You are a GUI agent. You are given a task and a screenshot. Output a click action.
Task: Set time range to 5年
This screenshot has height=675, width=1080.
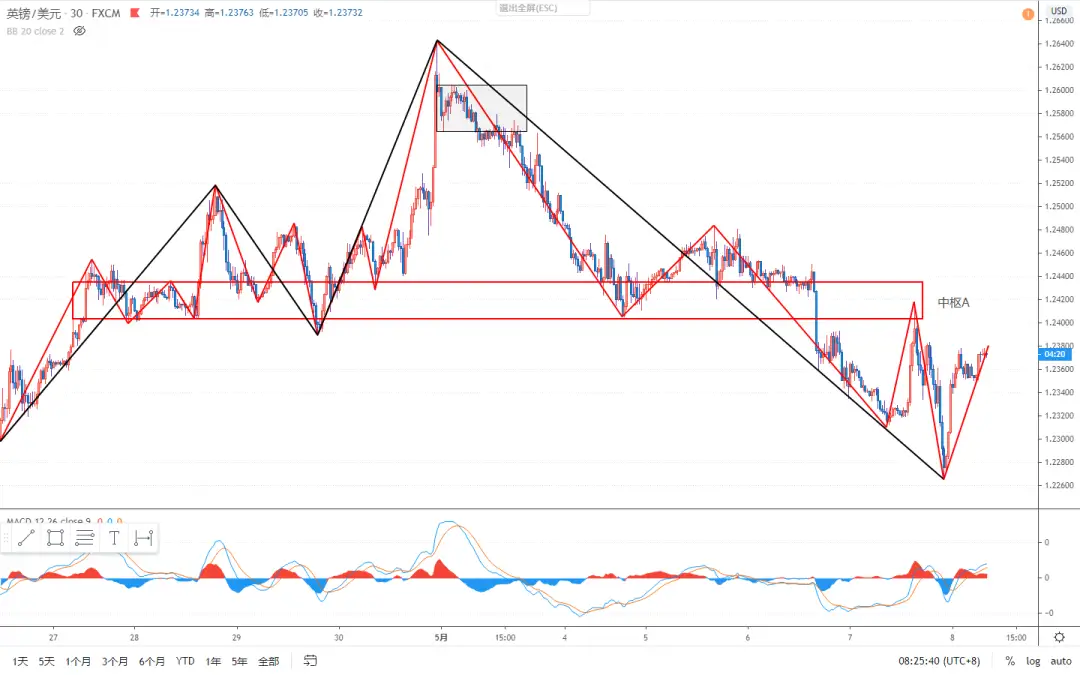[239, 661]
